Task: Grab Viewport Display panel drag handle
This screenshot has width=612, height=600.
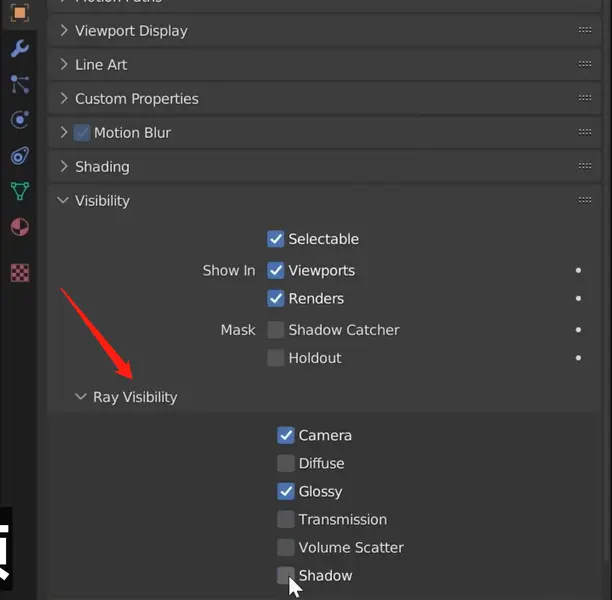Action: (x=585, y=30)
